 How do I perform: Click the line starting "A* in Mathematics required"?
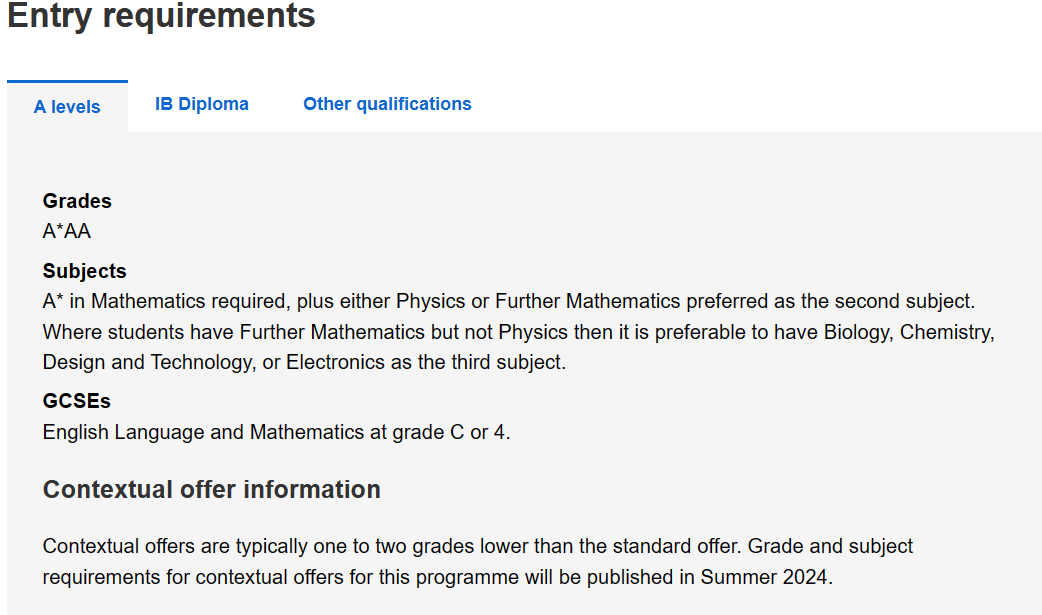tap(508, 302)
